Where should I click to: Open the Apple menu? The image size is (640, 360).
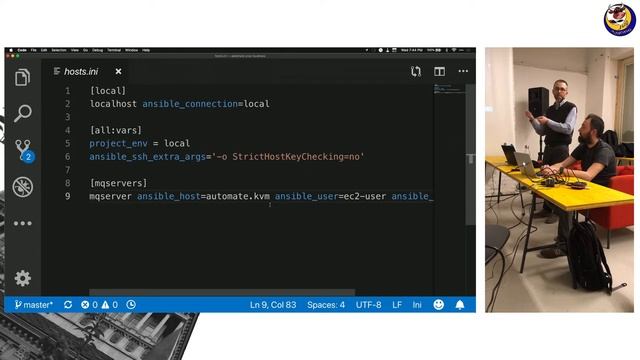[11, 50]
